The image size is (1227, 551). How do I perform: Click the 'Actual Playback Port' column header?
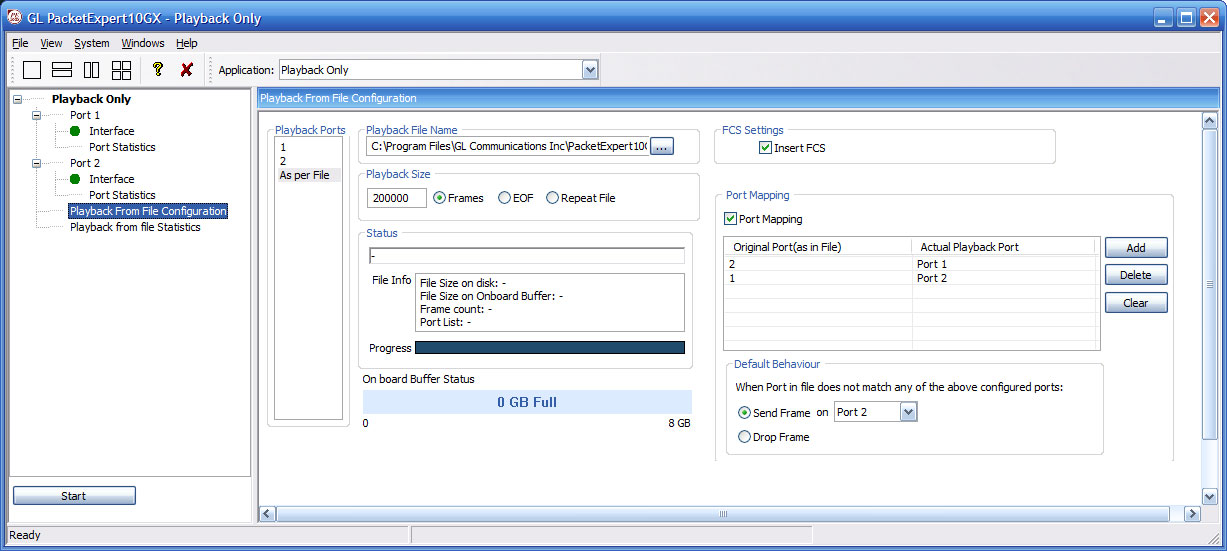click(1004, 246)
